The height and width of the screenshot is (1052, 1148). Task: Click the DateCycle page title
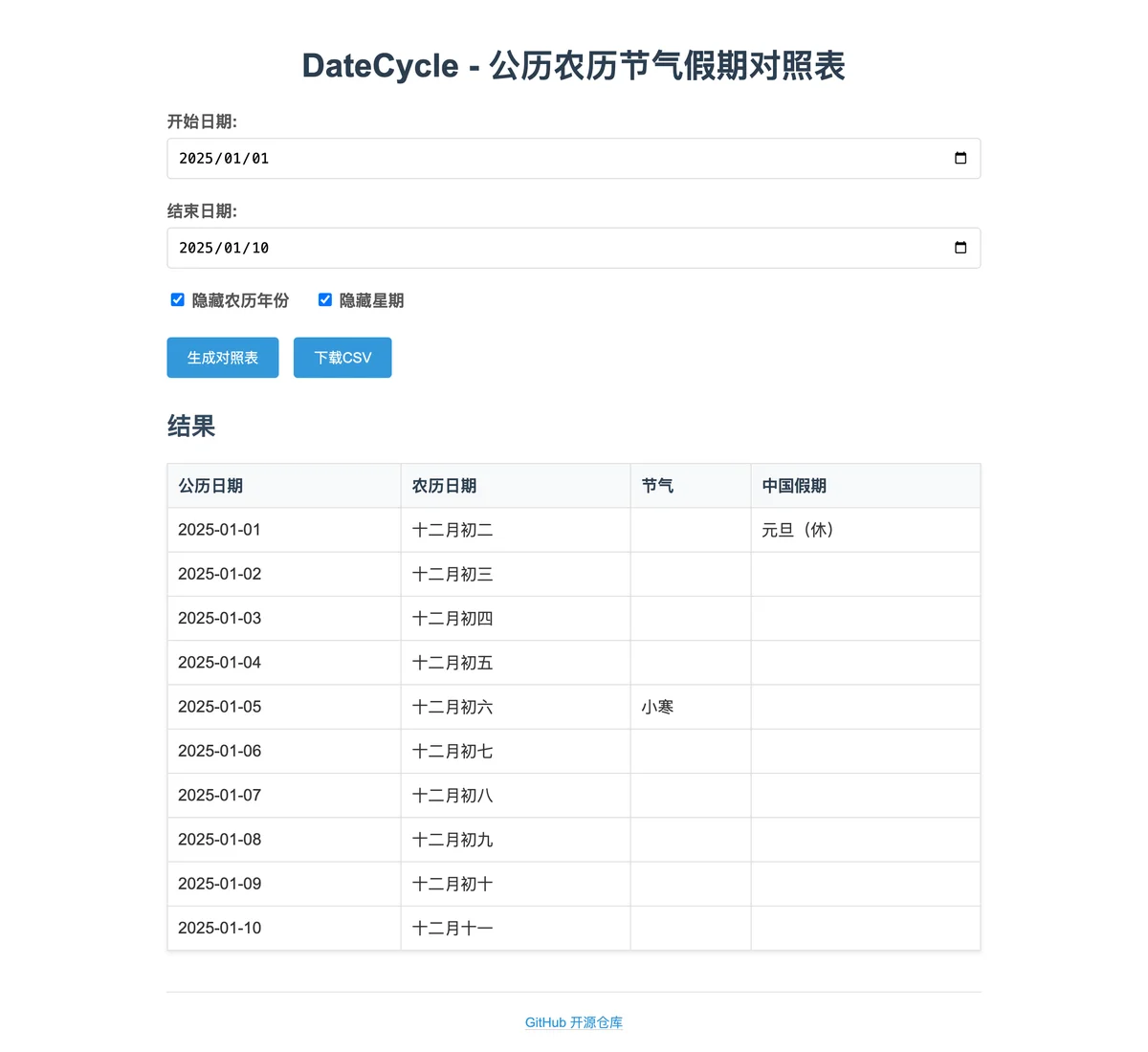coord(574,66)
